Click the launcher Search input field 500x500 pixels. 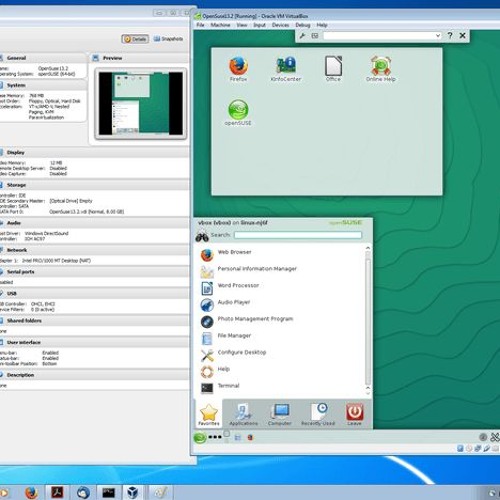[298, 235]
